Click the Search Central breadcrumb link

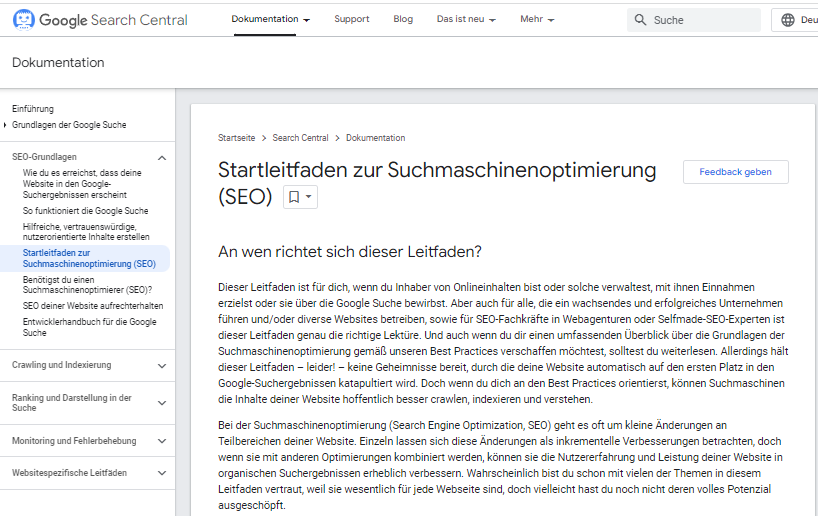tap(300, 138)
